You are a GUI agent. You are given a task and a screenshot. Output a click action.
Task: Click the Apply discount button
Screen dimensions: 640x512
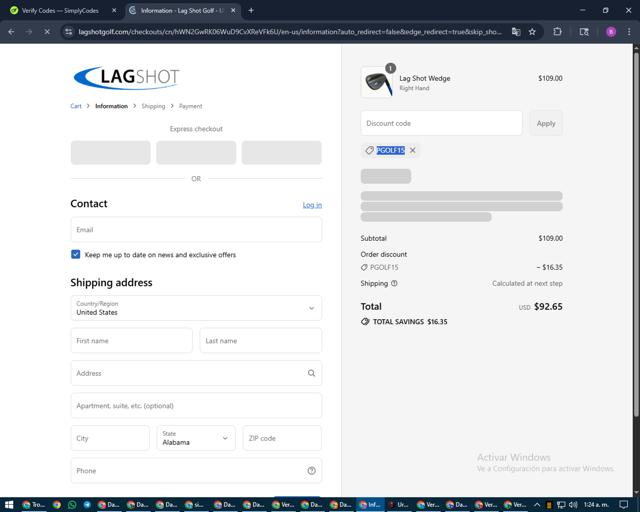(x=546, y=123)
